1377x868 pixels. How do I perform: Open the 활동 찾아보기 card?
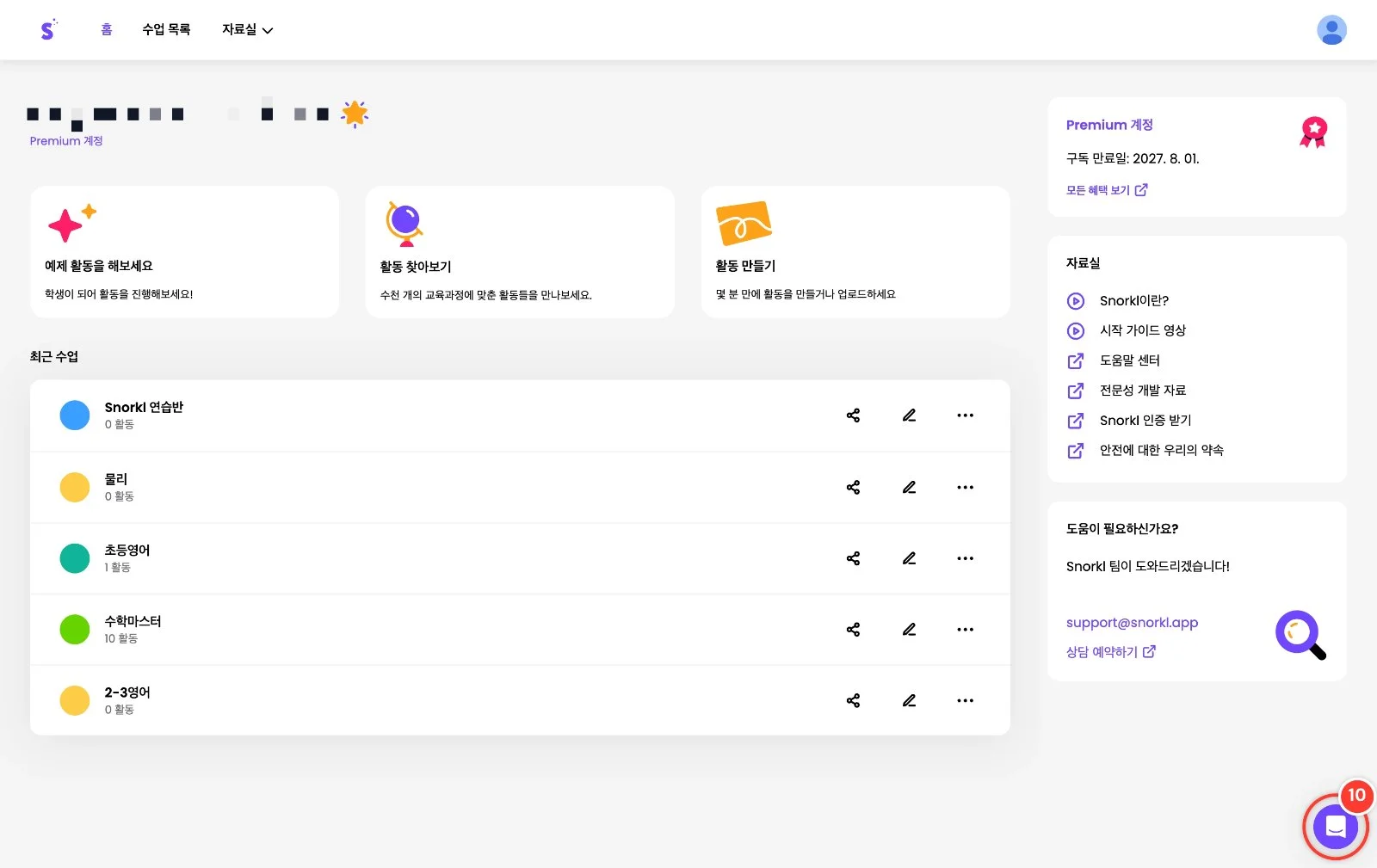click(x=520, y=252)
